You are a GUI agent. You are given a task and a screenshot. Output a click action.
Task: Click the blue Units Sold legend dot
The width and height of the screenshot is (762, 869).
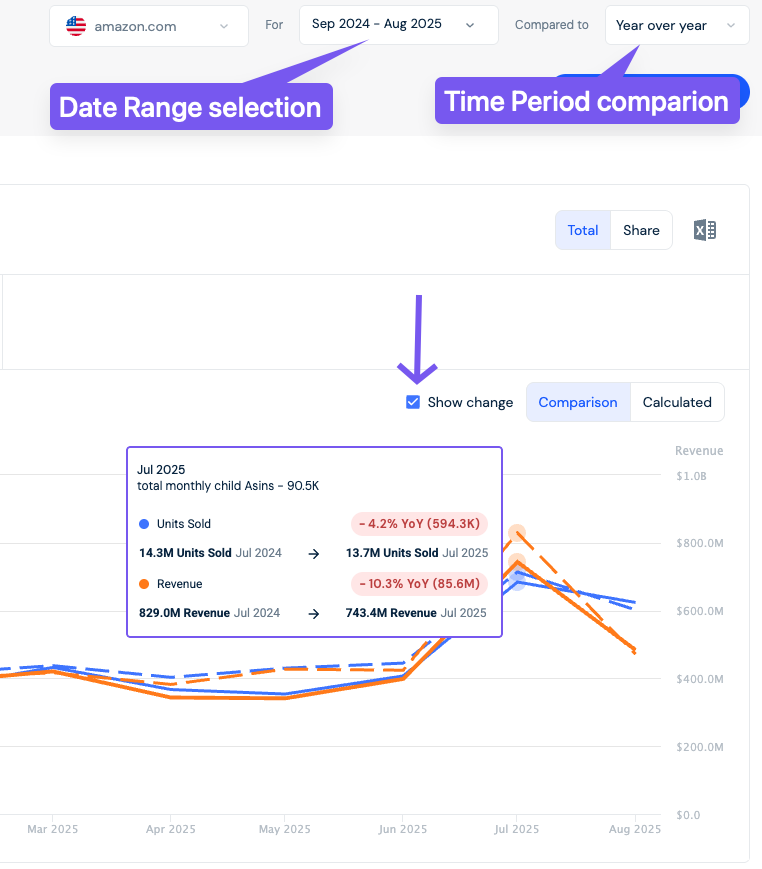pyautogui.click(x=144, y=524)
